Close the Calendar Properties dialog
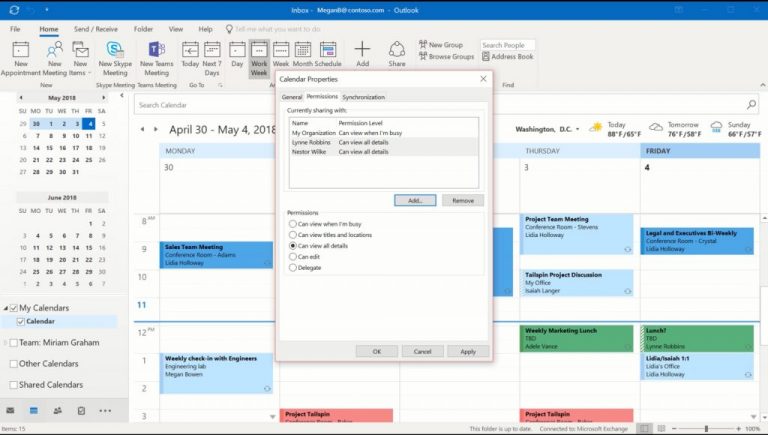Screen dimensions: 768x435 click(x=483, y=79)
